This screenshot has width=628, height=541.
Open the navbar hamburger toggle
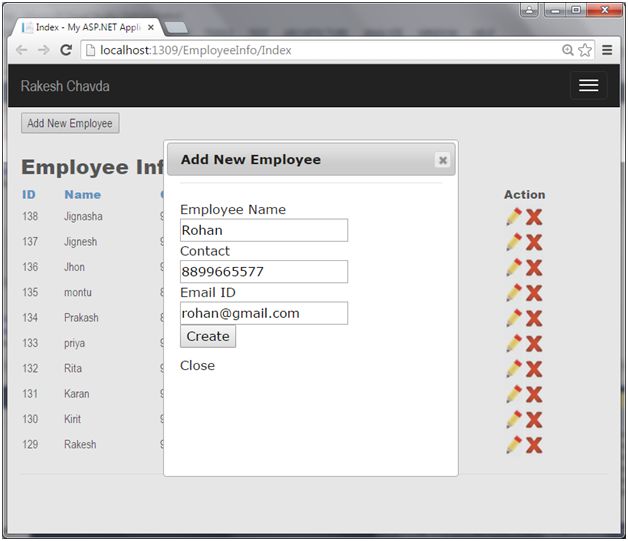(x=588, y=85)
